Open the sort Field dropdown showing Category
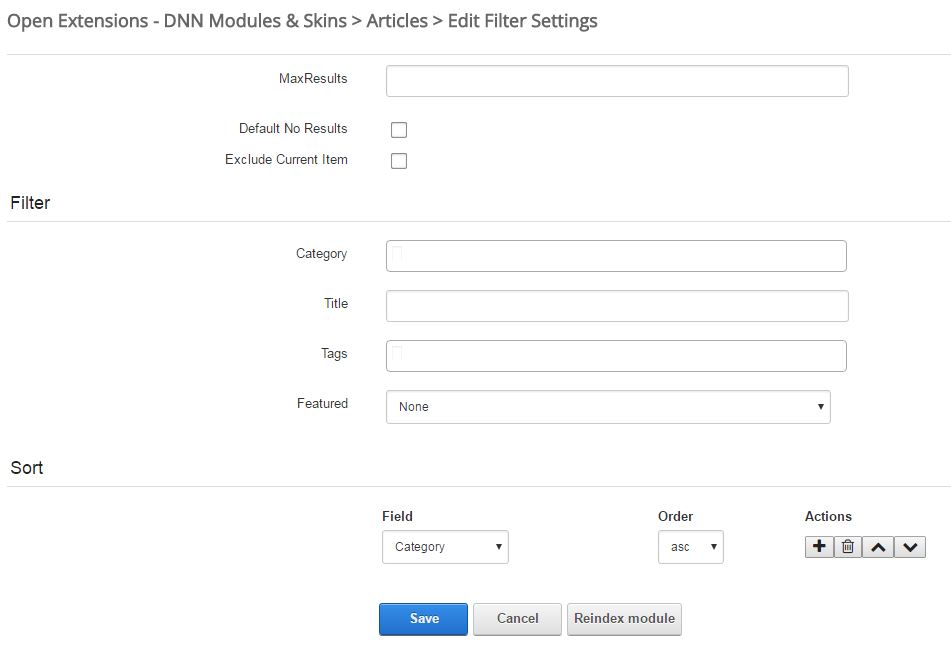The image size is (951, 666). coord(445,547)
